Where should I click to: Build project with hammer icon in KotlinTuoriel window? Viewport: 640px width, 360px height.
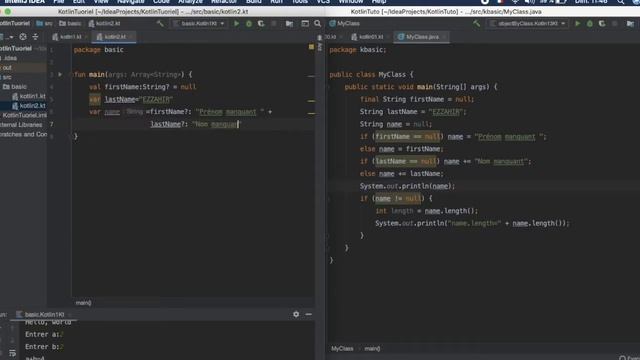[x=160, y=24]
